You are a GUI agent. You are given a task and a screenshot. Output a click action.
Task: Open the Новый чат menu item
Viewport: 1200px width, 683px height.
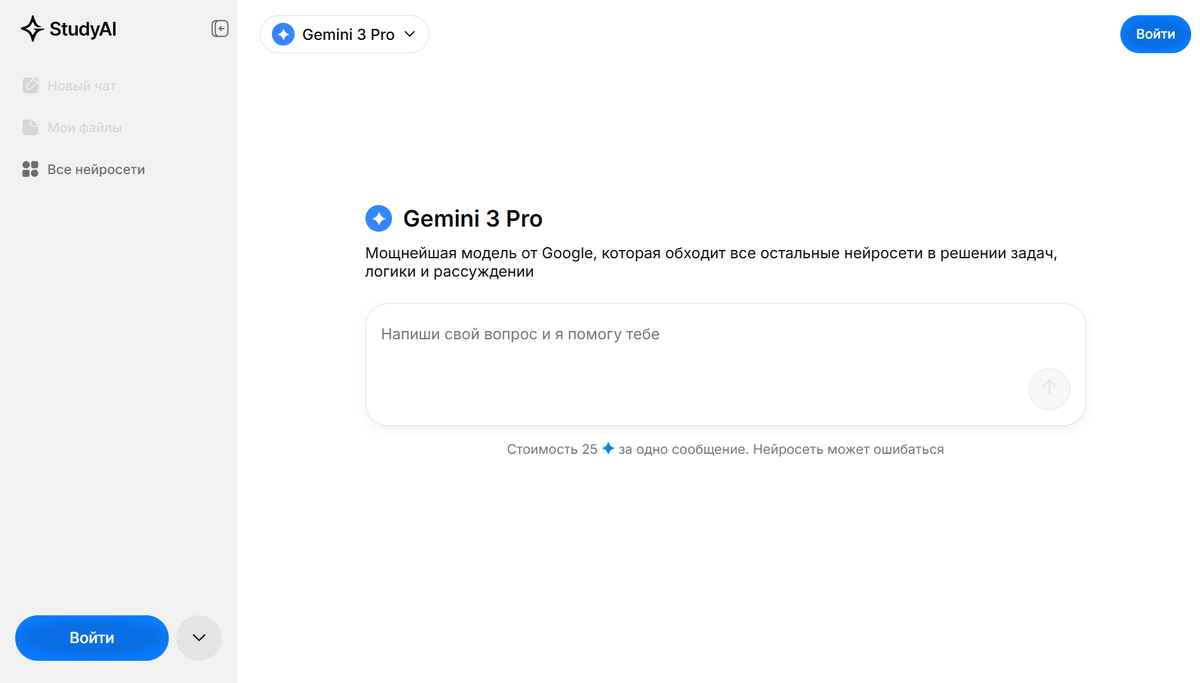(82, 86)
